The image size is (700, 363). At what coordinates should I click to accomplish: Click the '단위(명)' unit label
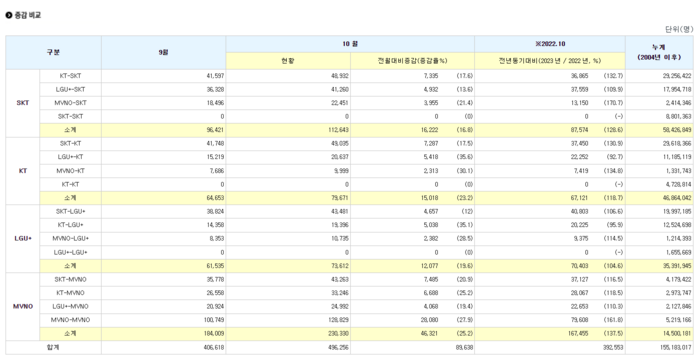[679, 29]
